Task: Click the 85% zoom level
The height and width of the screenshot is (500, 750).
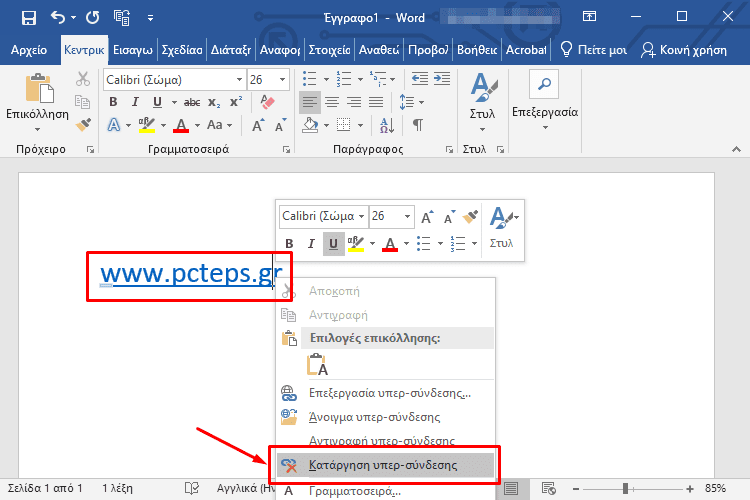Action: coord(715,489)
